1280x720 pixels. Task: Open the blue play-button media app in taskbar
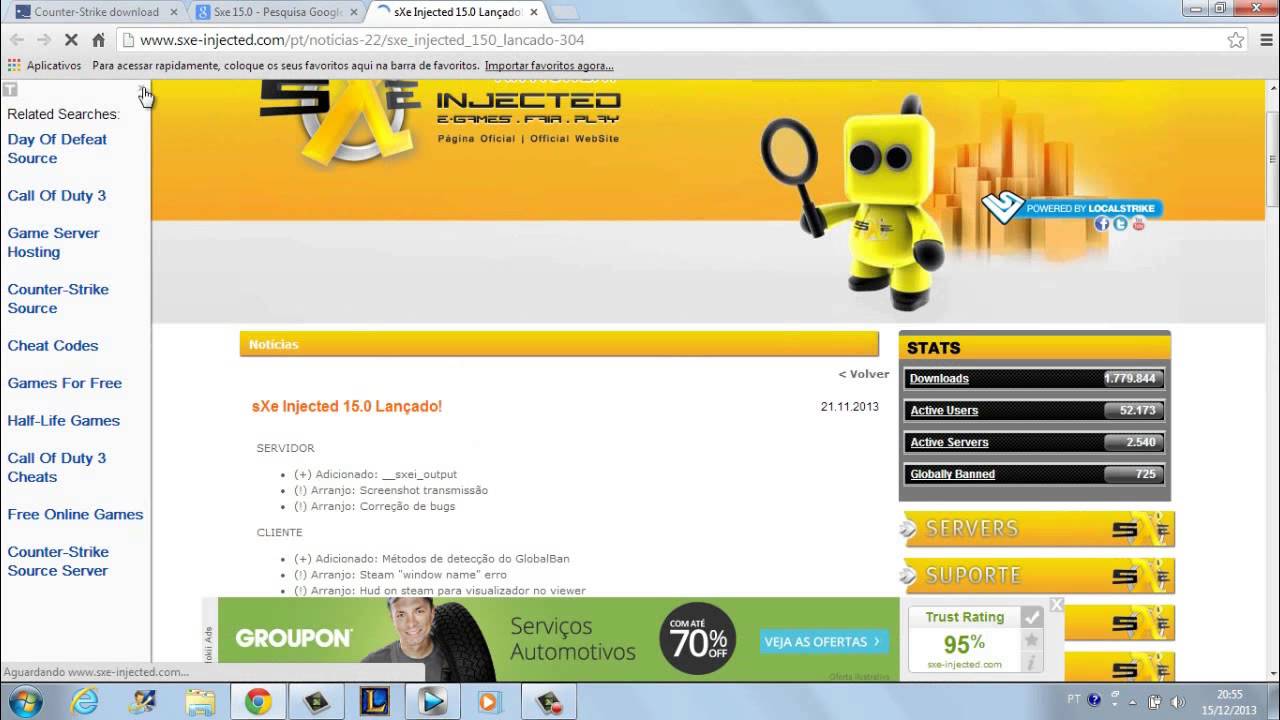pos(432,702)
